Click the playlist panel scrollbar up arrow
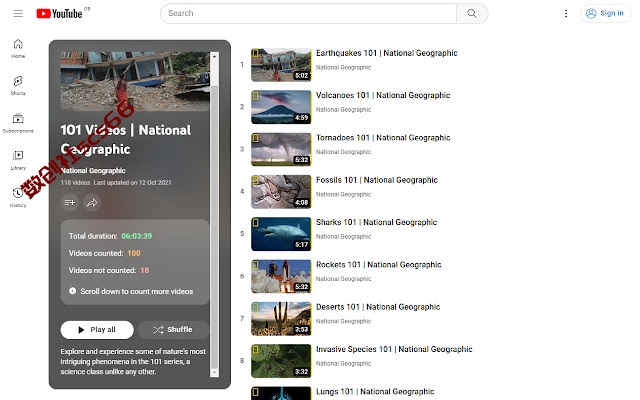This screenshot has height=400, width=640. tap(214, 56)
